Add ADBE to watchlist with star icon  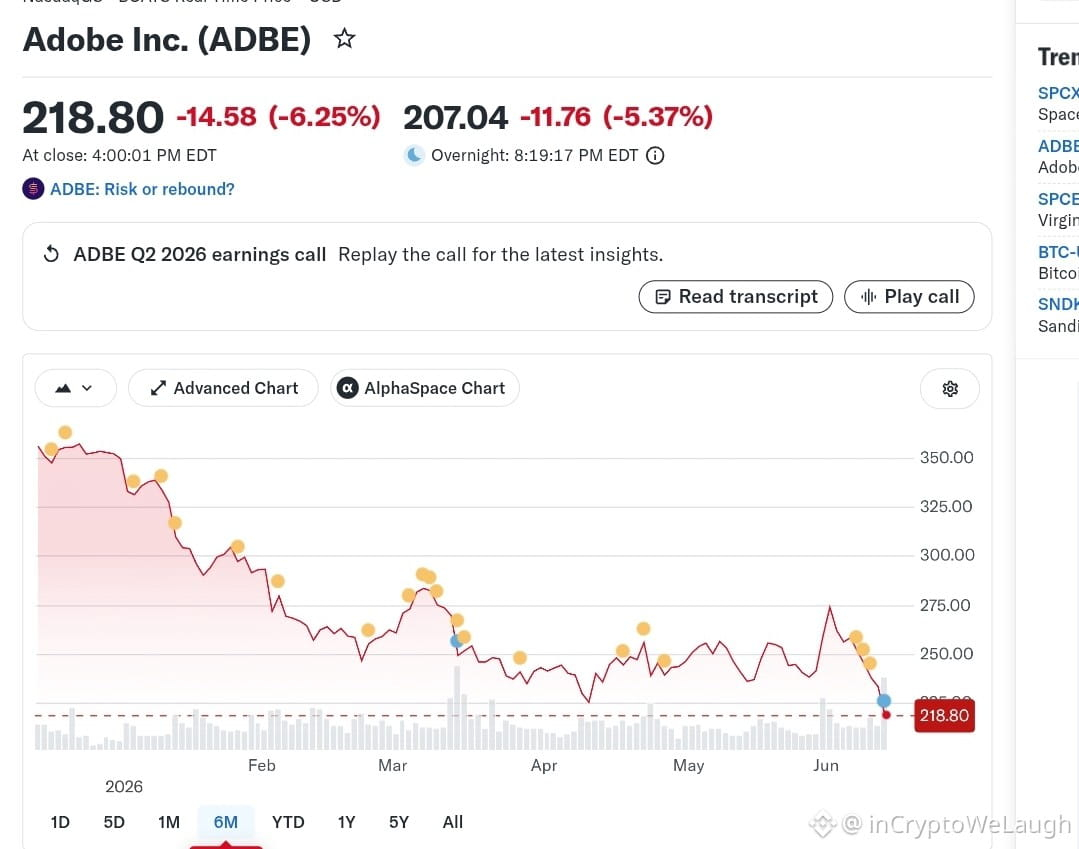click(344, 39)
